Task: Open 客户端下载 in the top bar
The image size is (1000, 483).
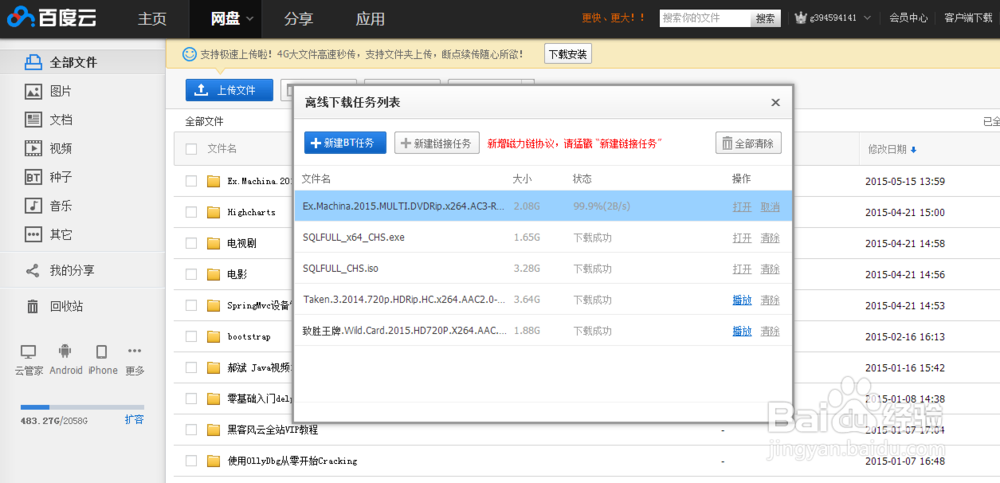Action: click(968, 19)
